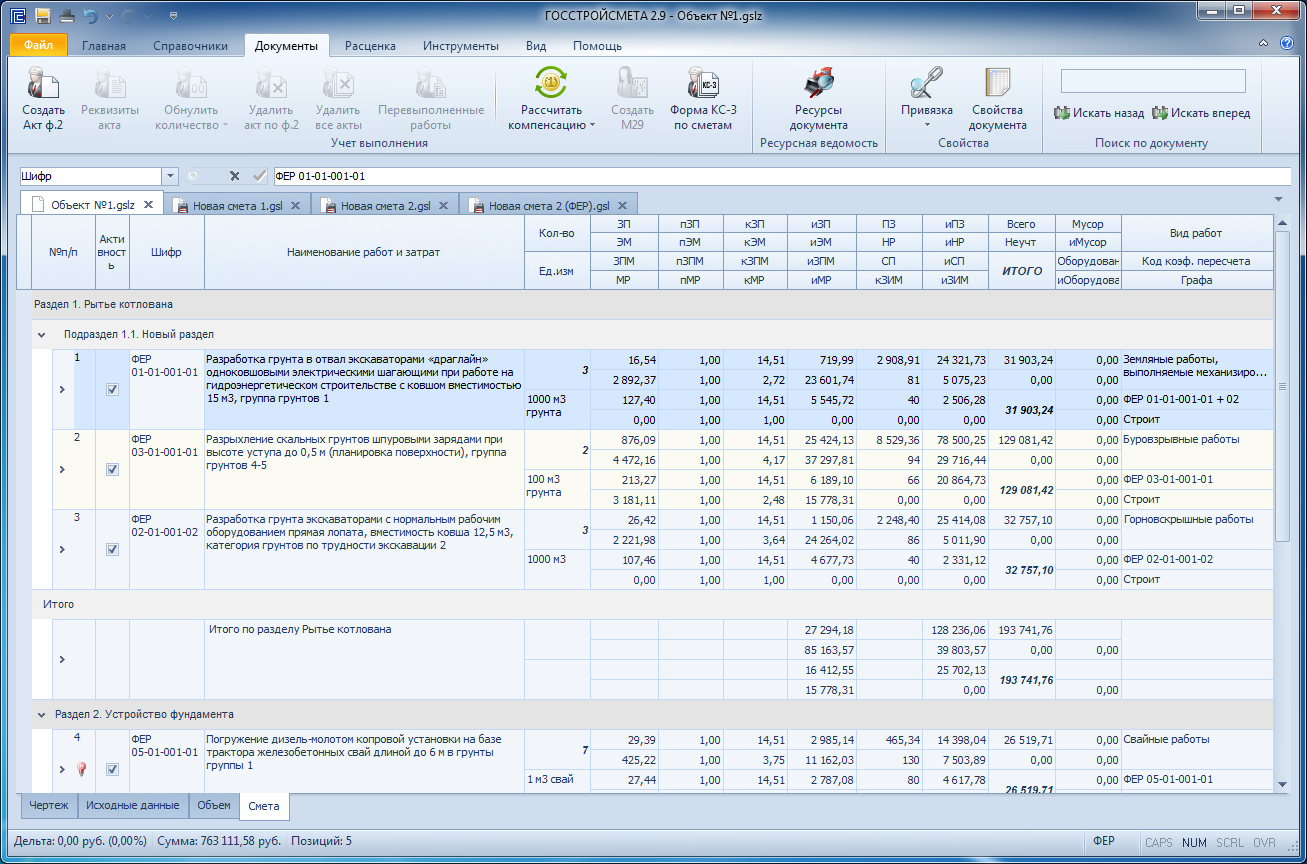Viewport: 1307px width, 864px height.
Task: Open the application logo menu icon
Action: click(16, 16)
